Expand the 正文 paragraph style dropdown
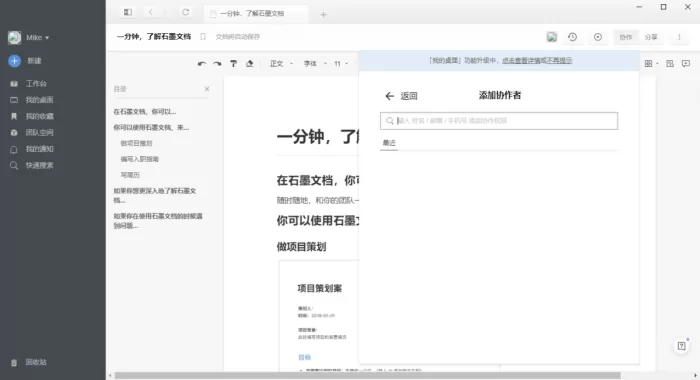700x380 pixels. click(x=281, y=64)
